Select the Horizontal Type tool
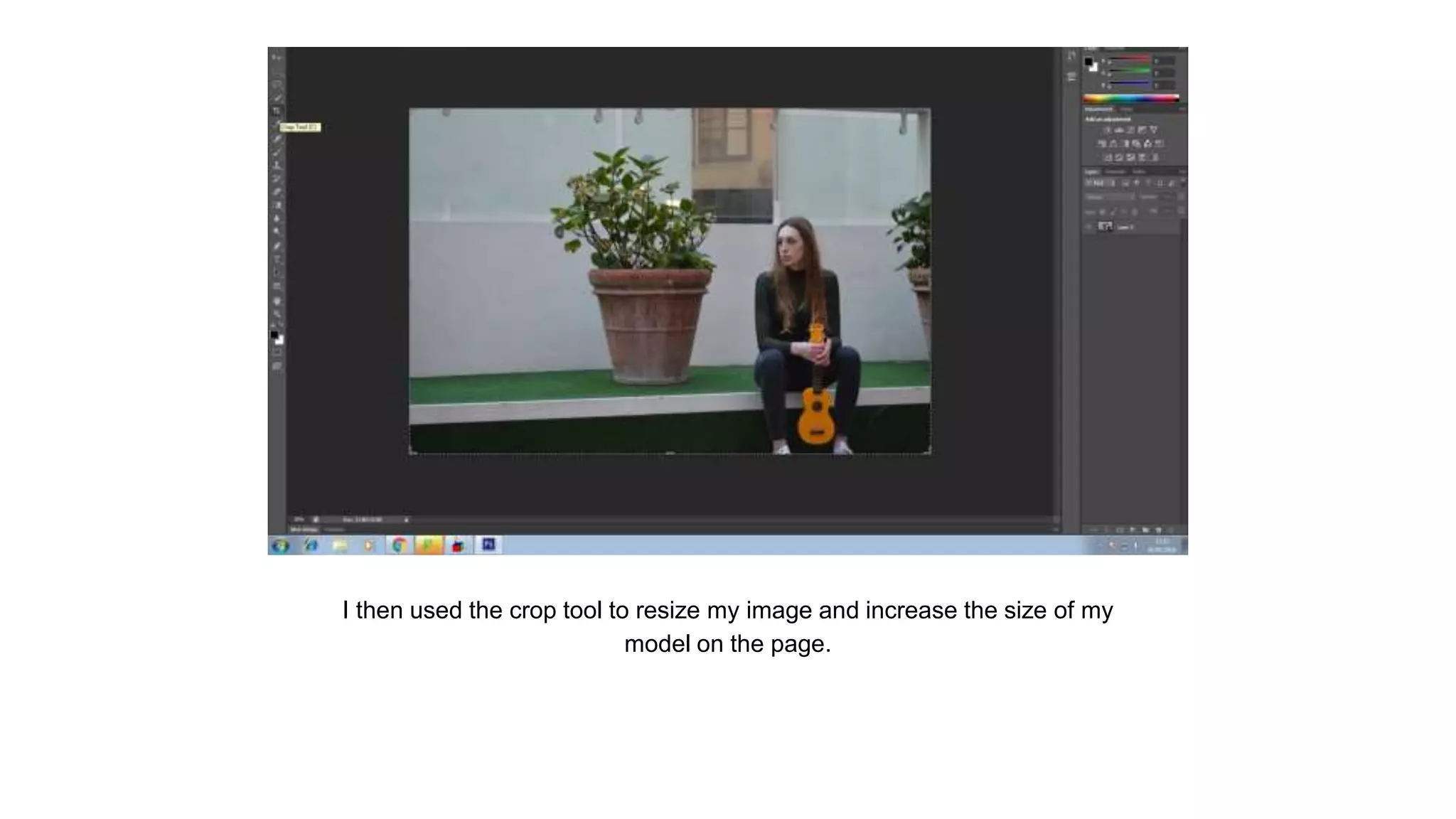The image size is (1456, 819). coord(277,259)
